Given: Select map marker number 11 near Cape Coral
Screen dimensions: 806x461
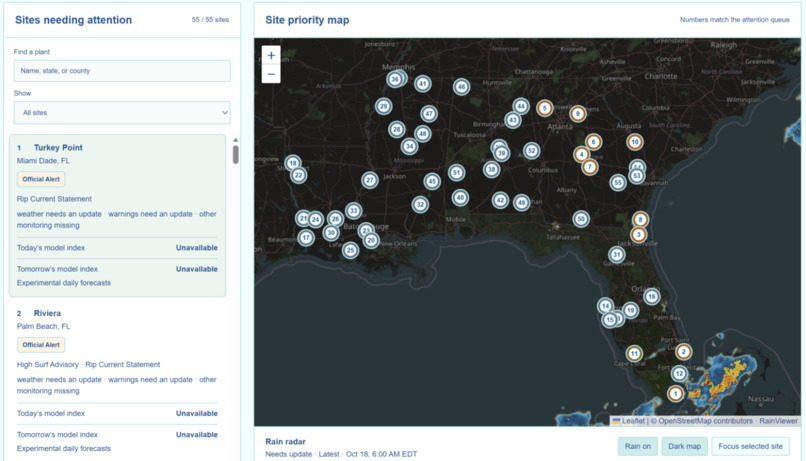Looking at the screenshot, I should (634, 354).
